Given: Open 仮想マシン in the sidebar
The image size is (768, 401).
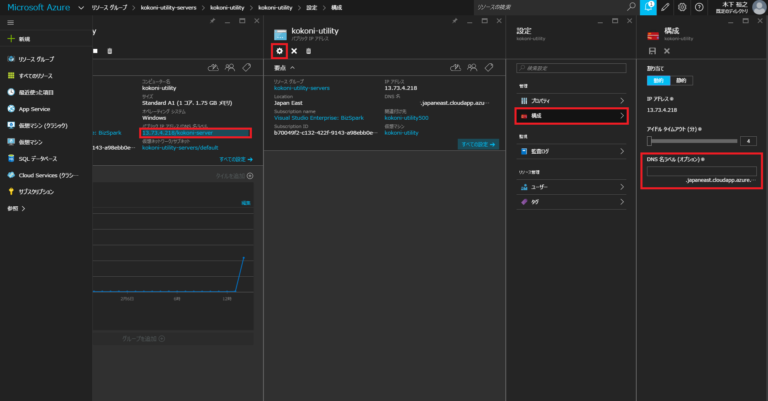Looking at the screenshot, I should tap(25, 142).
